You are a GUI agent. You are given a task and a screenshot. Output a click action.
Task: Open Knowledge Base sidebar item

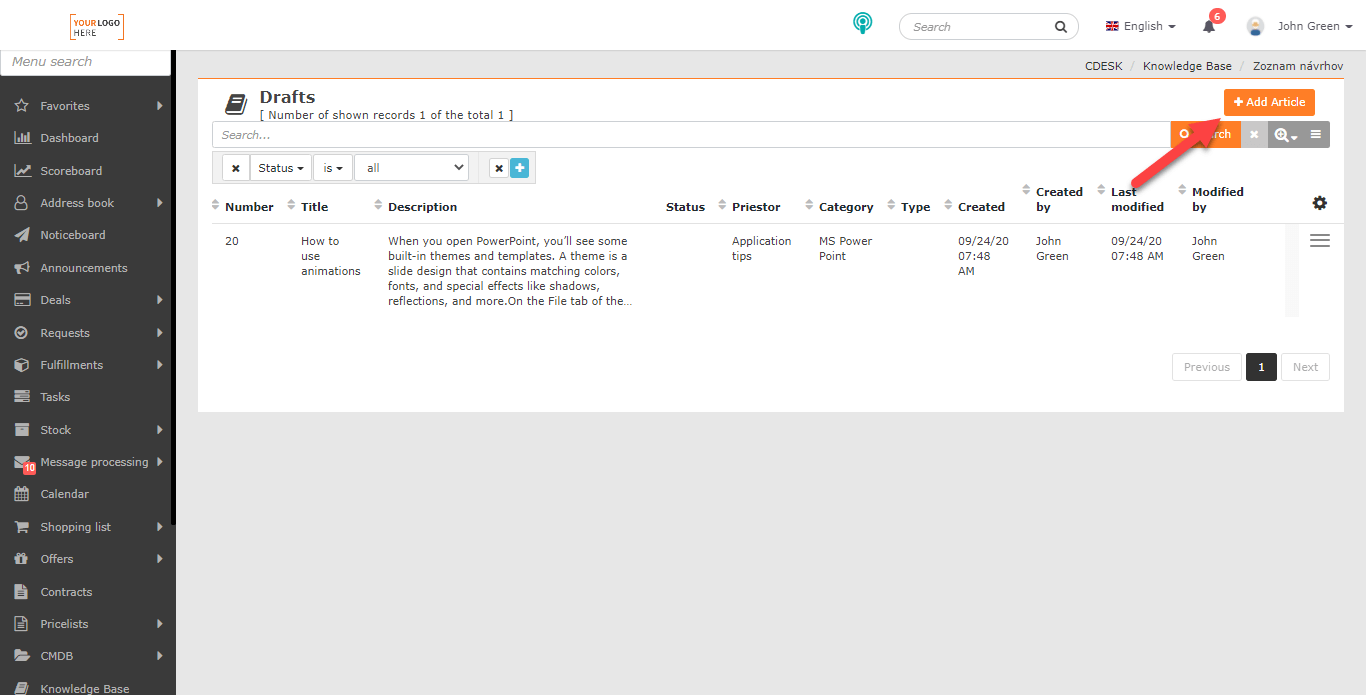click(84, 688)
